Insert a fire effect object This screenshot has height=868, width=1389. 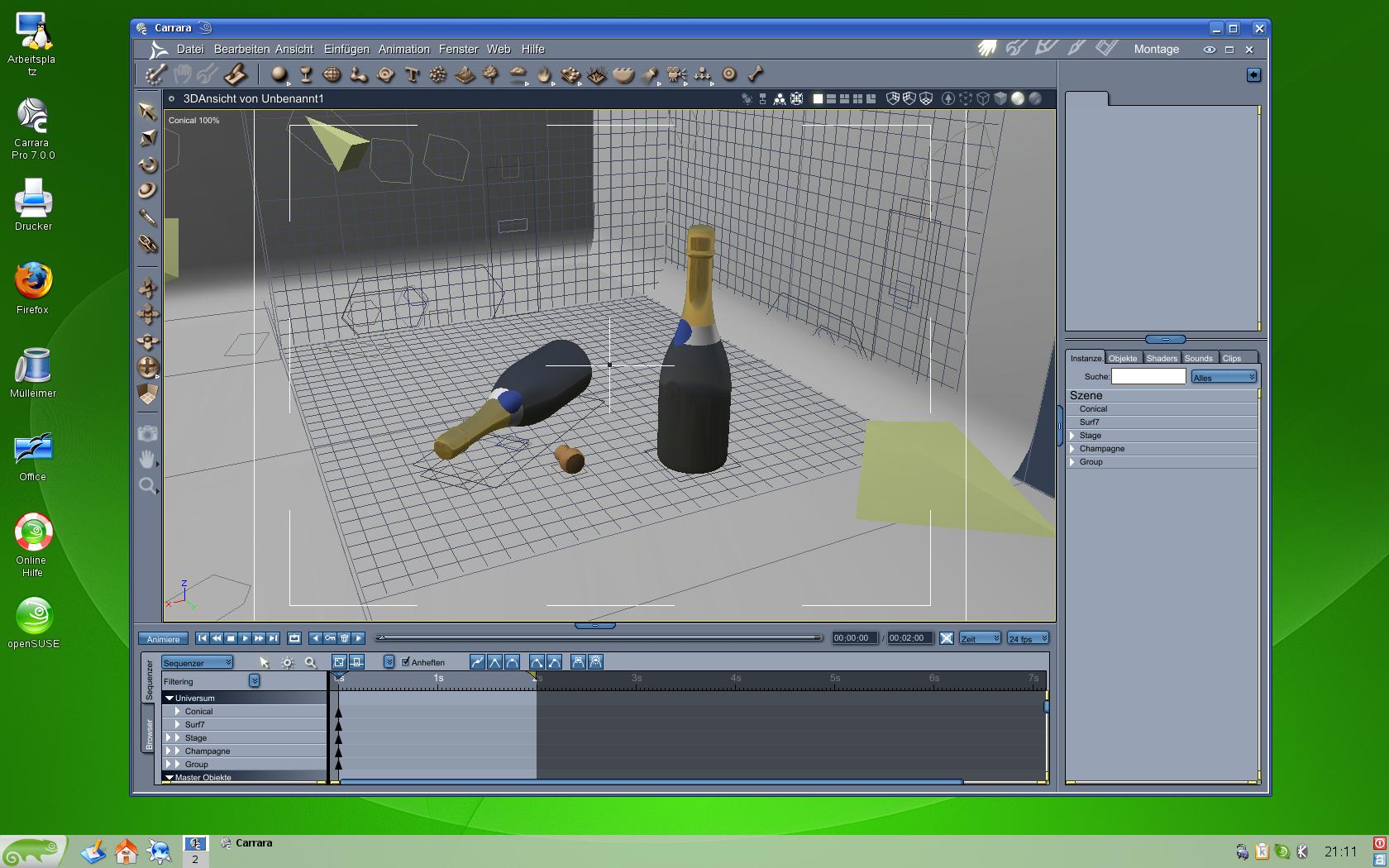pyautogui.click(x=544, y=75)
